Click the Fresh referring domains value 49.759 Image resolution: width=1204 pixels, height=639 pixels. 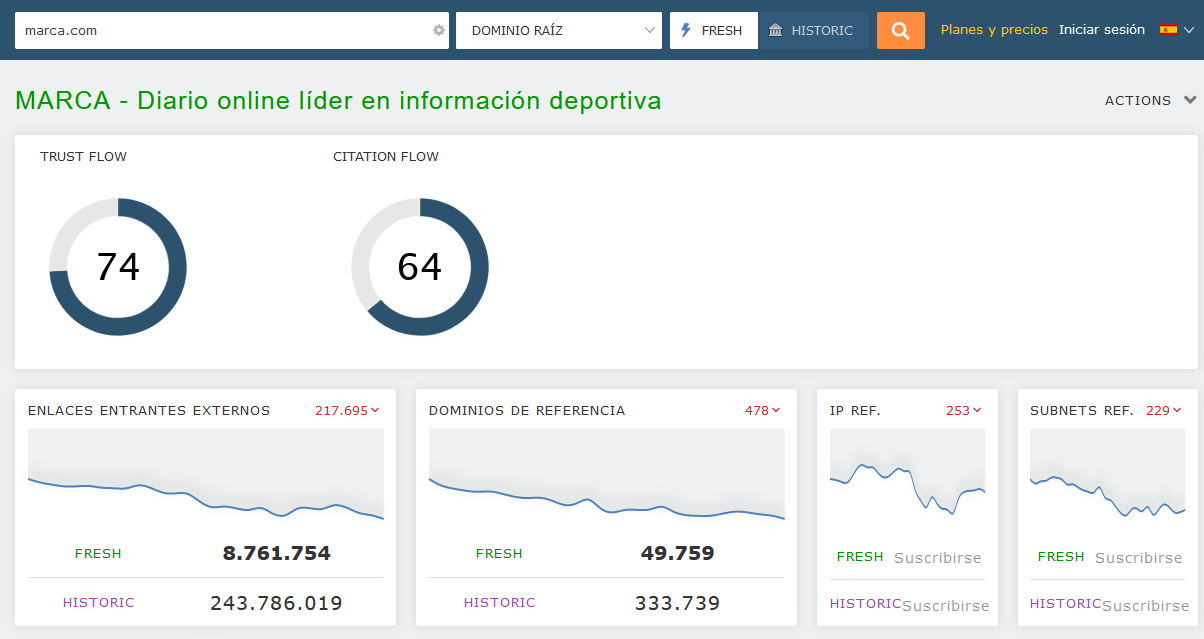tap(677, 553)
